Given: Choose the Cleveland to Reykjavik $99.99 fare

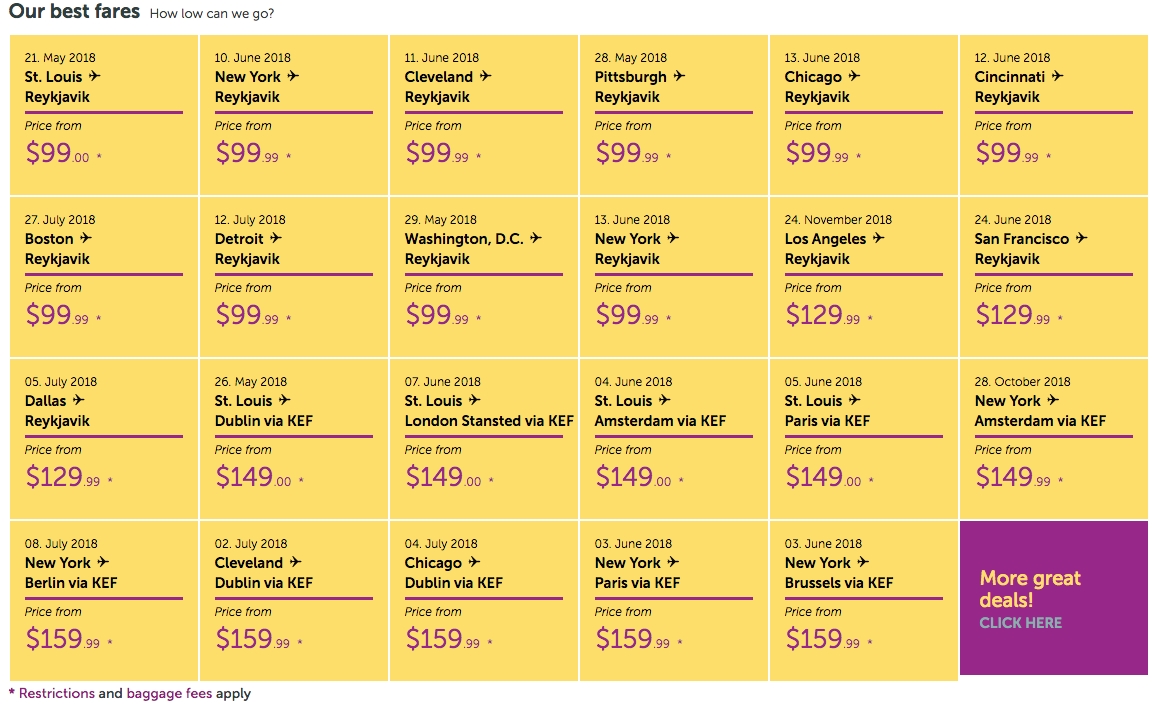Looking at the screenshot, I should (484, 114).
